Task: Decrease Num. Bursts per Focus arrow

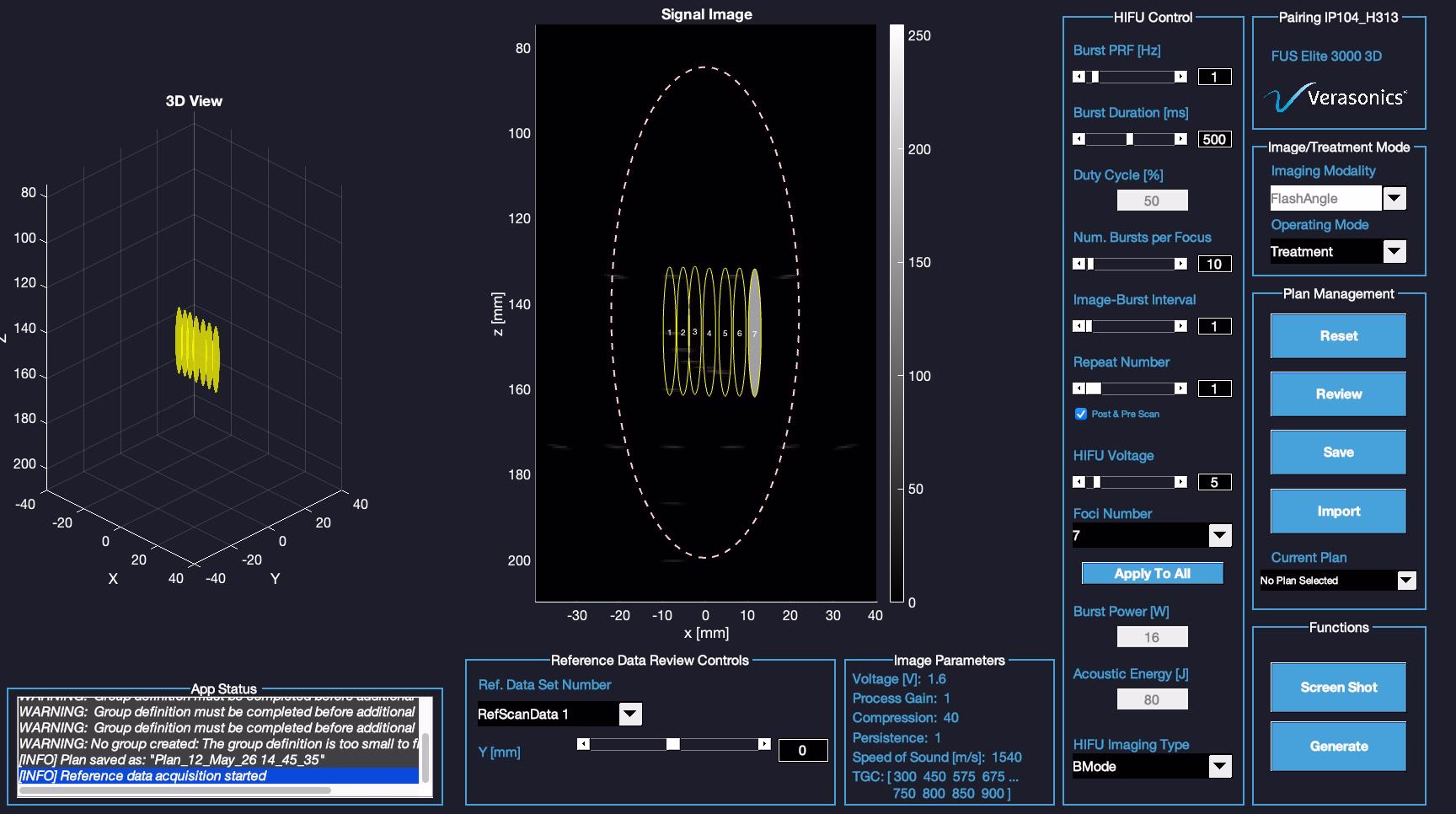Action: (x=1079, y=264)
